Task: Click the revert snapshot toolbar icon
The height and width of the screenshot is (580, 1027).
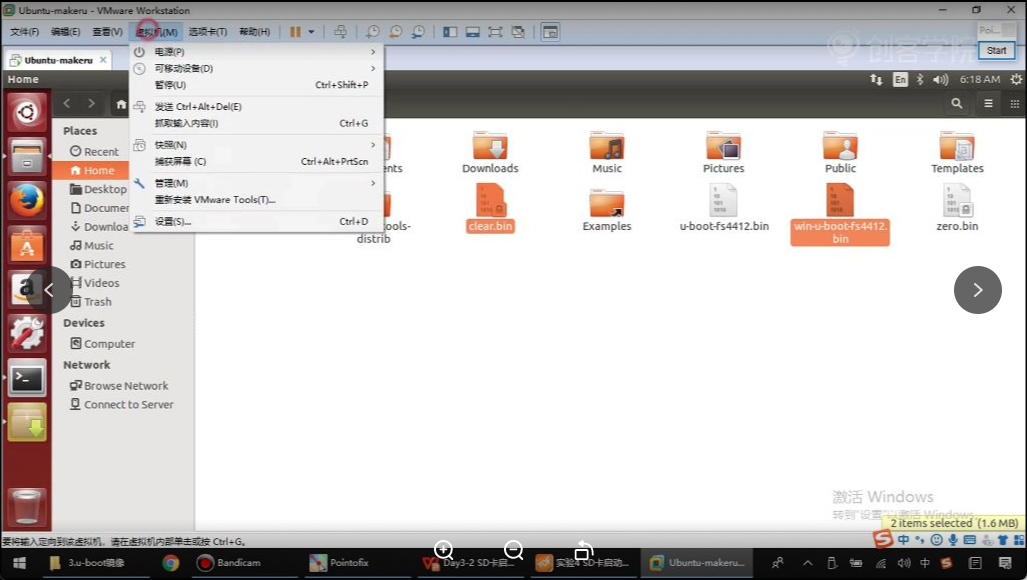Action: 395,31
